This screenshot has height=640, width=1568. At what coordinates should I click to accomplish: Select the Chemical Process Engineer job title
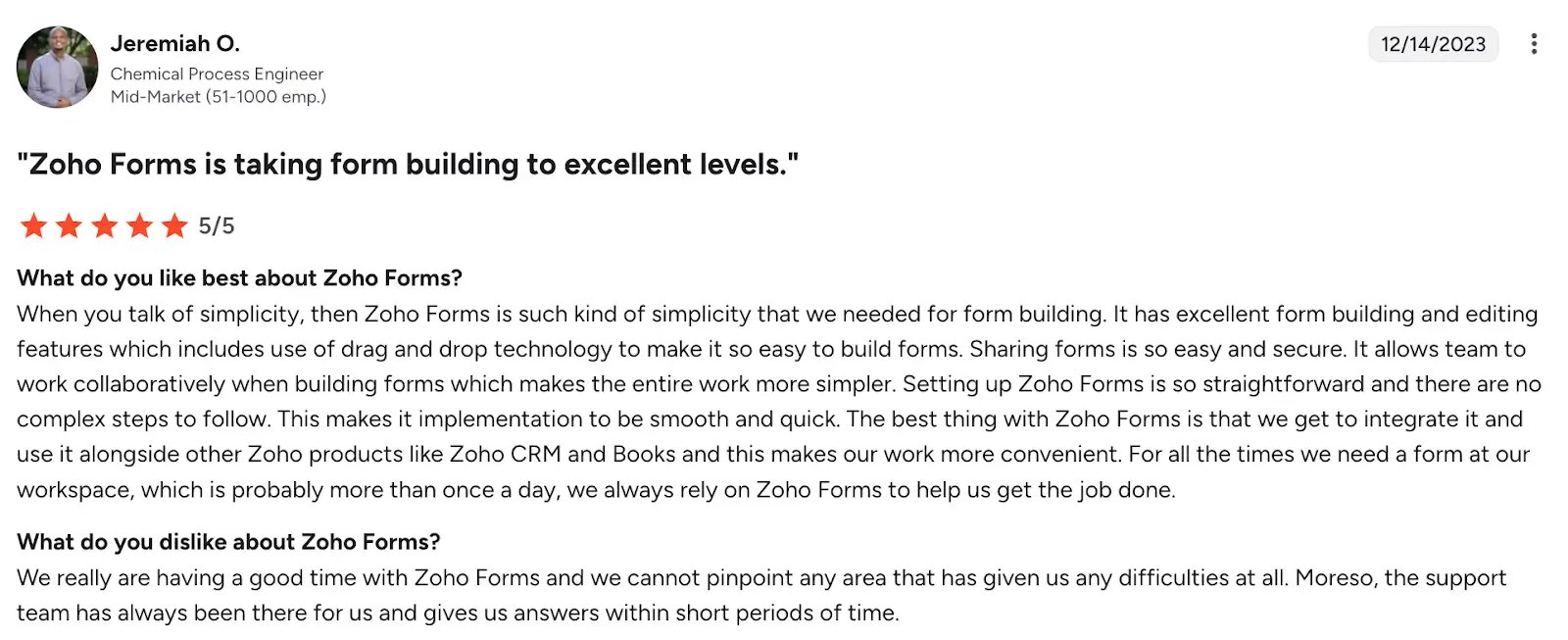[218, 74]
